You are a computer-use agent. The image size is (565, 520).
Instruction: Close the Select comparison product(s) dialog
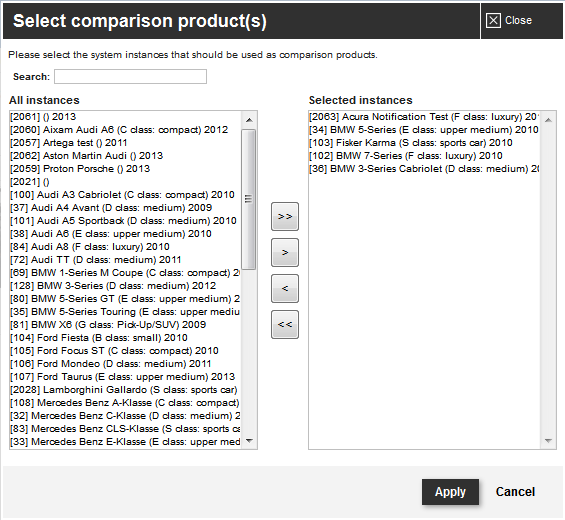[509, 21]
